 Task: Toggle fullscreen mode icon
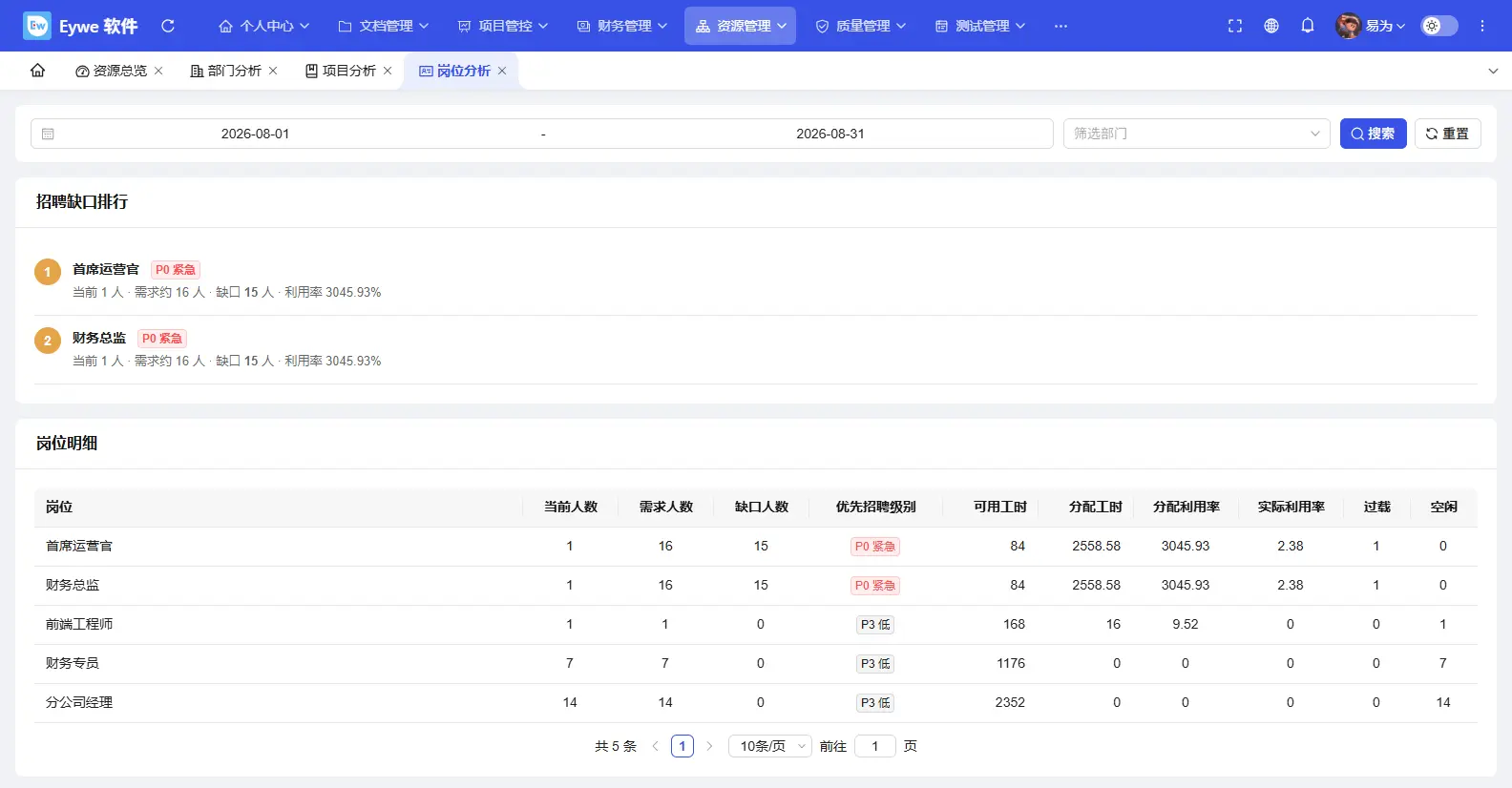pyautogui.click(x=1235, y=26)
